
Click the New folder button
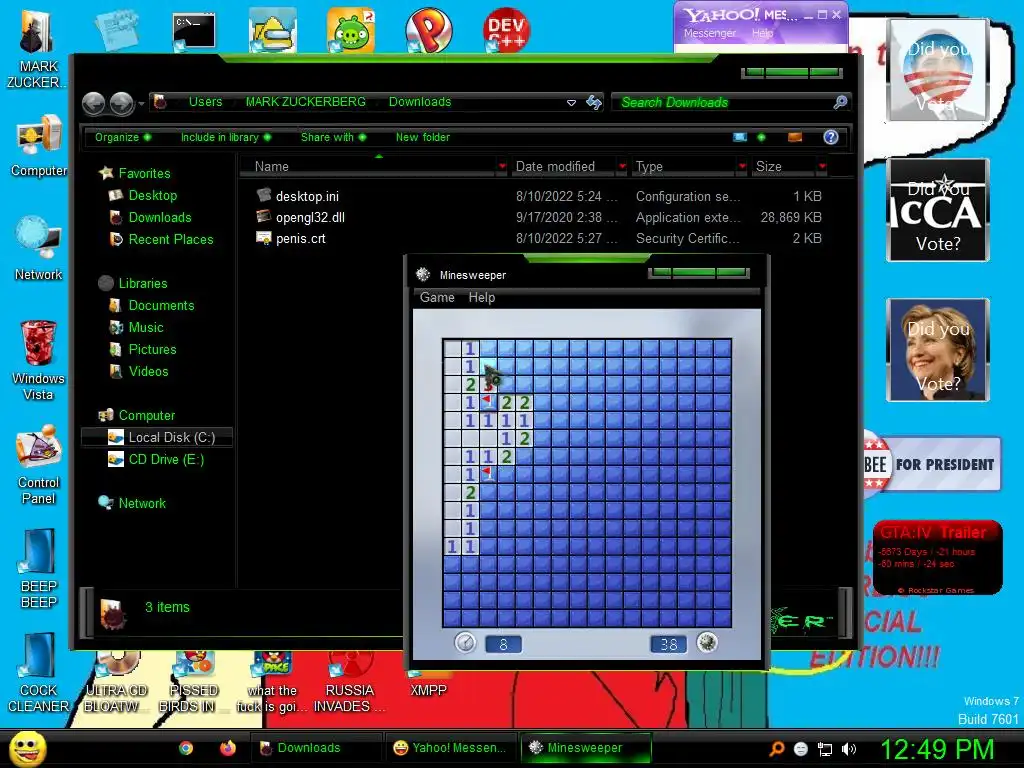tap(423, 137)
